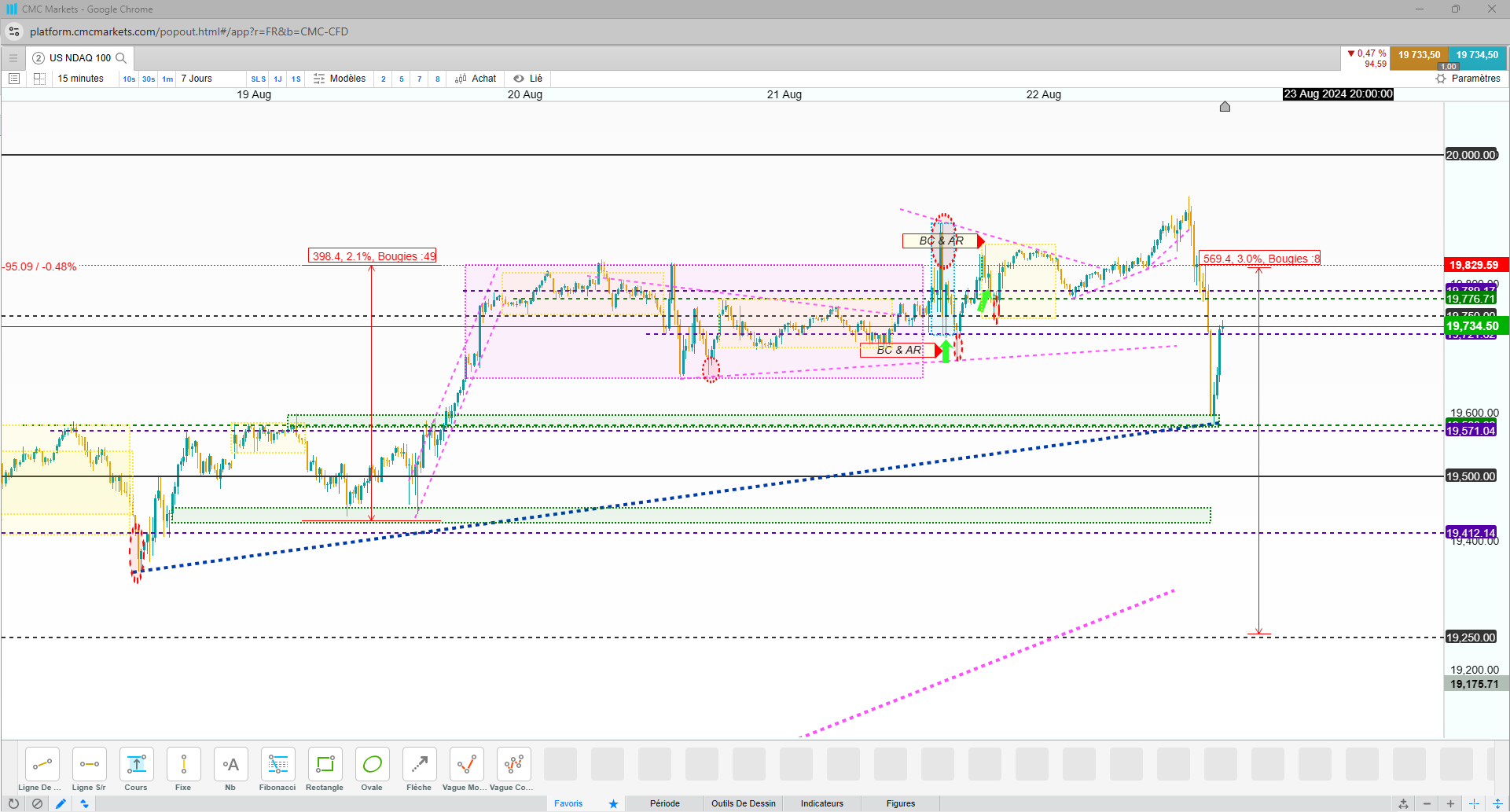Screen dimensions: 1510x812
Task: Open the Outils De Dessin tab
Action: point(744,803)
